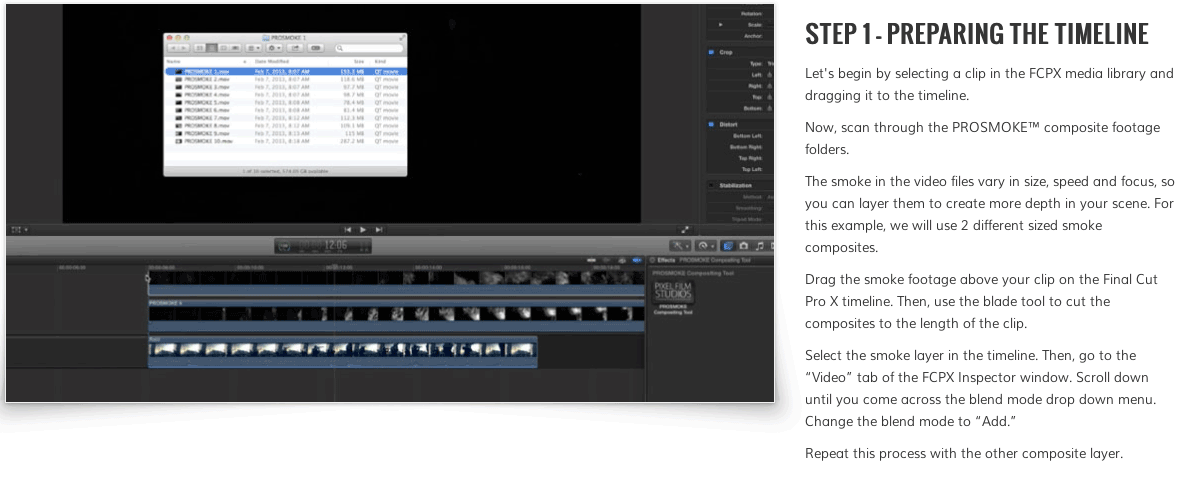Play the viewer with the play button

pyautogui.click(x=363, y=230)
